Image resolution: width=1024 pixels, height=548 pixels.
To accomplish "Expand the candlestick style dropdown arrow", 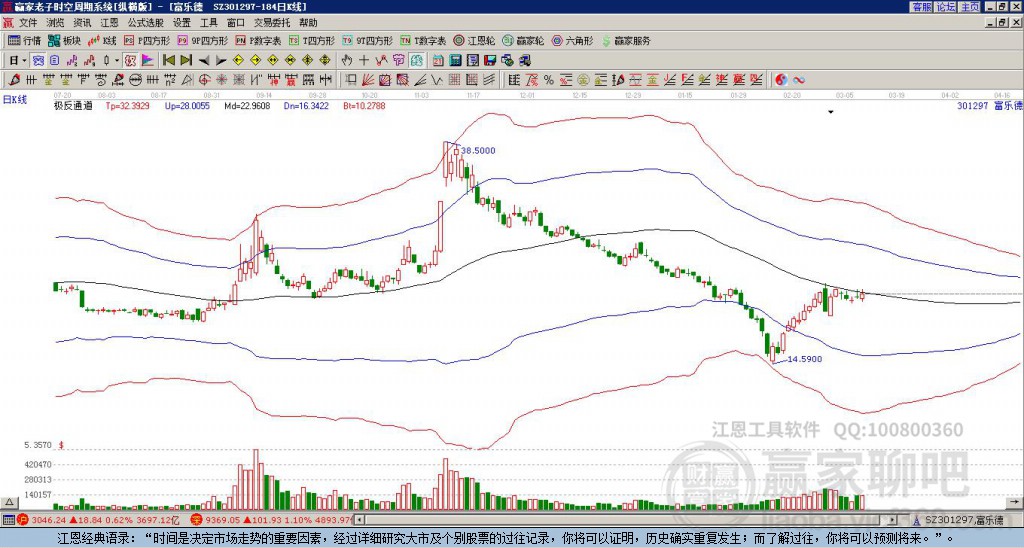I will point(117,61).
